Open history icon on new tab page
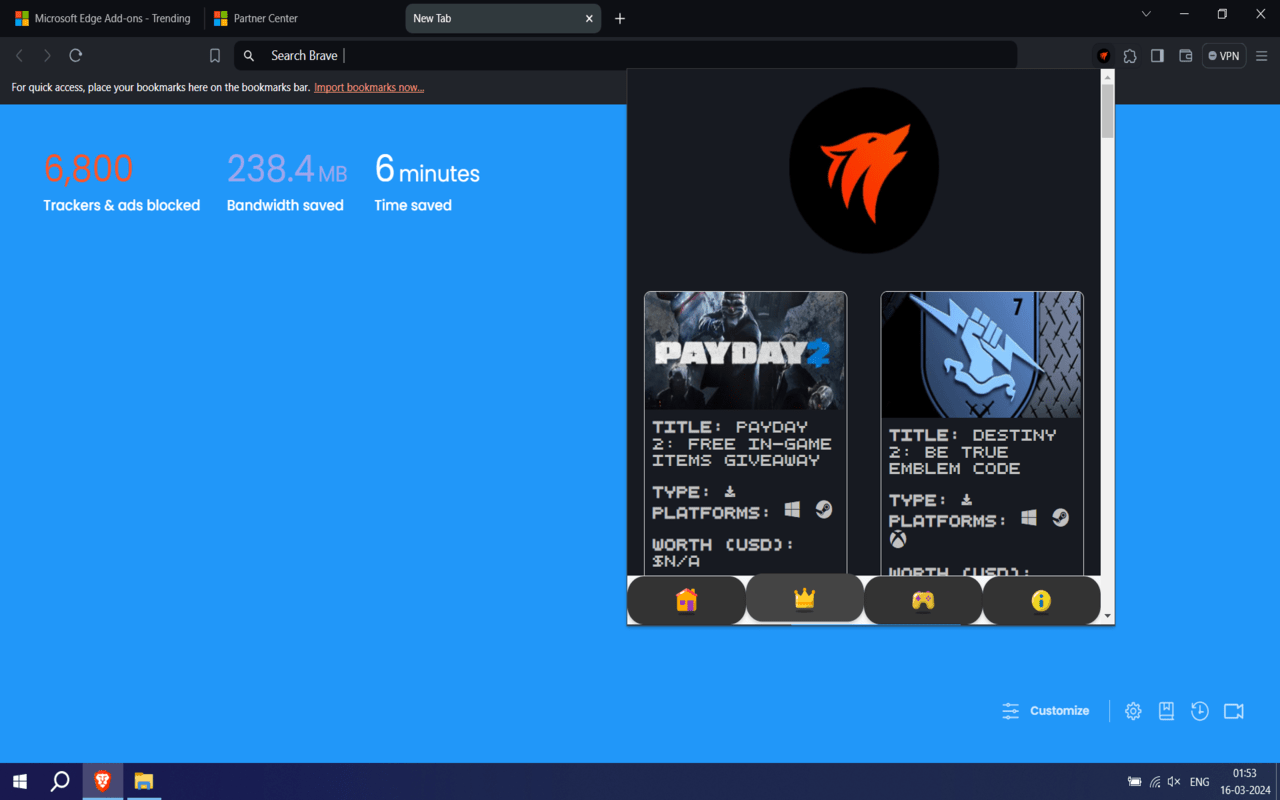 pos(1200,711)
